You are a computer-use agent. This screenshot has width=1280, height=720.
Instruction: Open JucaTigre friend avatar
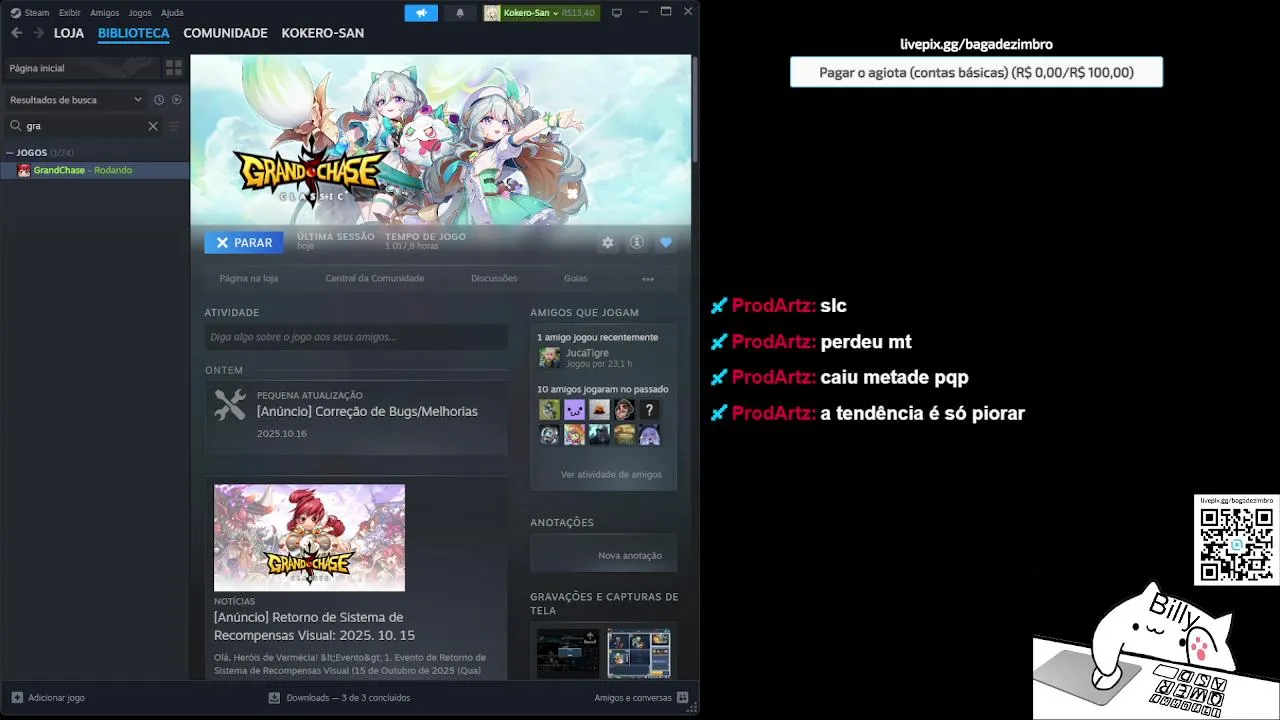[549, 357]
